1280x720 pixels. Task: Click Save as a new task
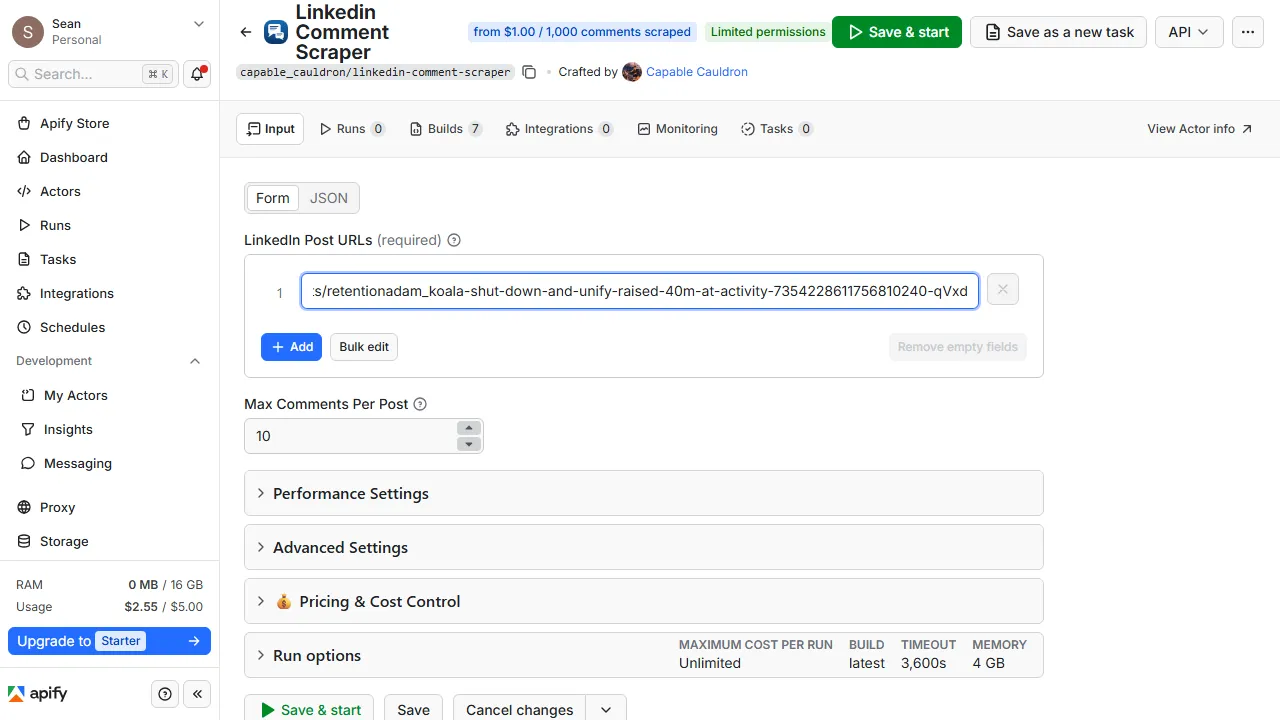point(1059,32)
